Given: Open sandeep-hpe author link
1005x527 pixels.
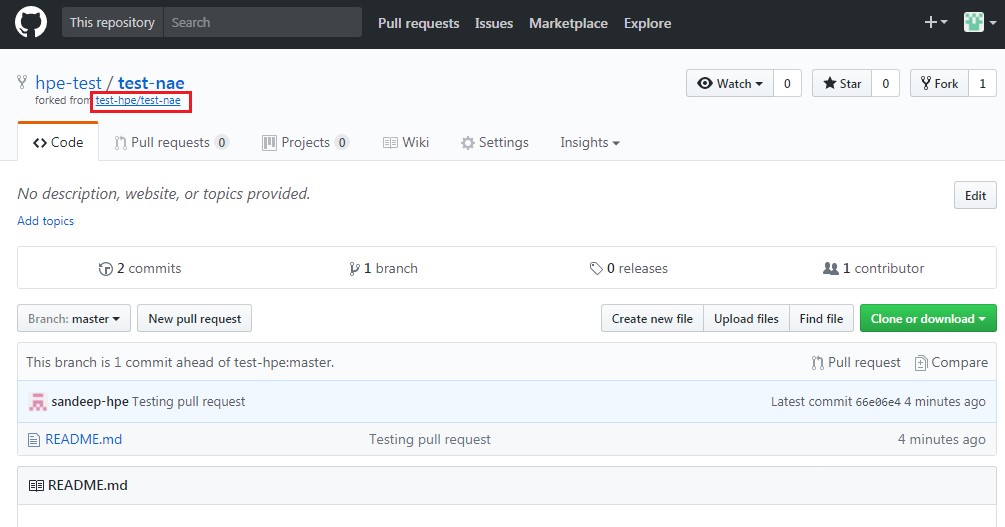Looking at the screenshot, I should click(x=90, y=401).
